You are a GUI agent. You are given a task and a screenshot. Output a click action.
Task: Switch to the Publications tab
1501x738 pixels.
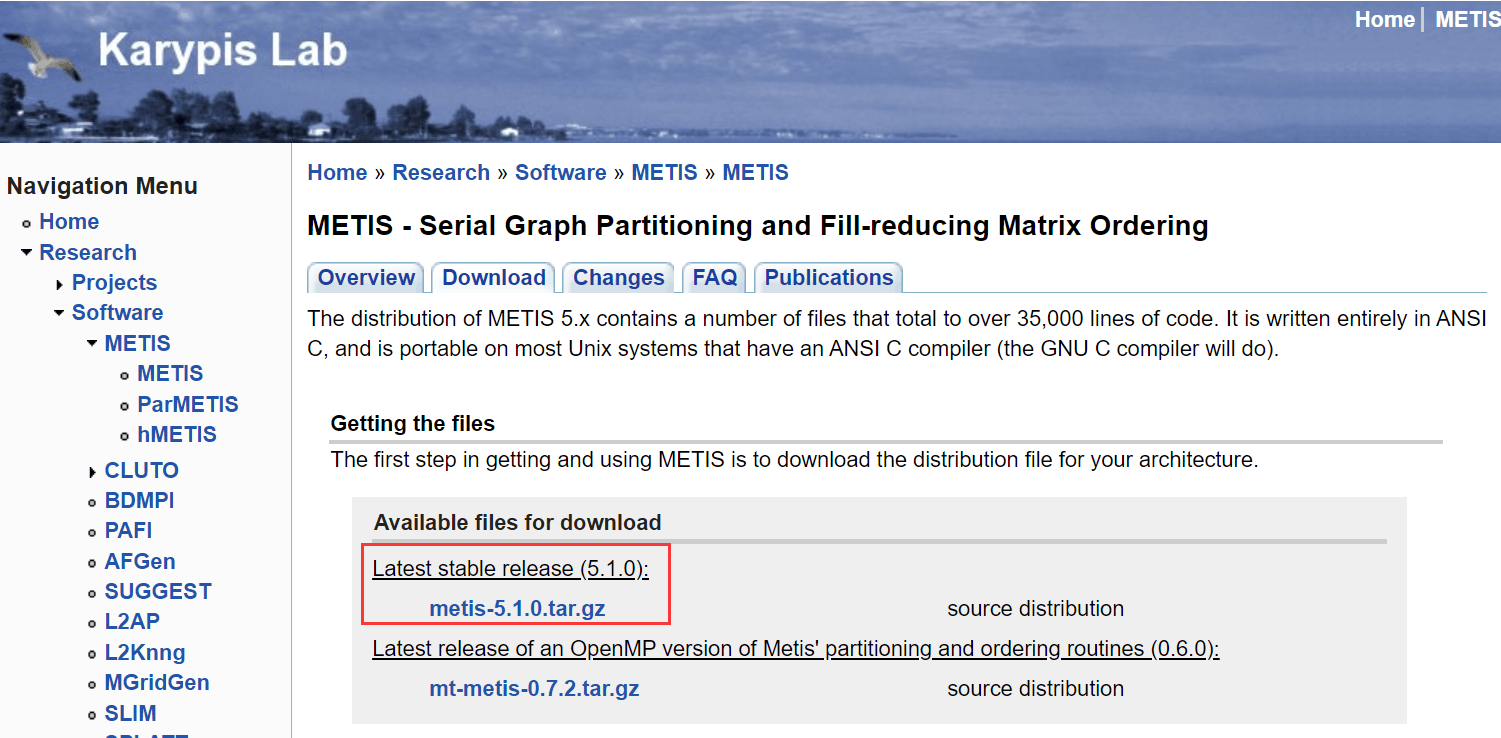click(829, 277)
